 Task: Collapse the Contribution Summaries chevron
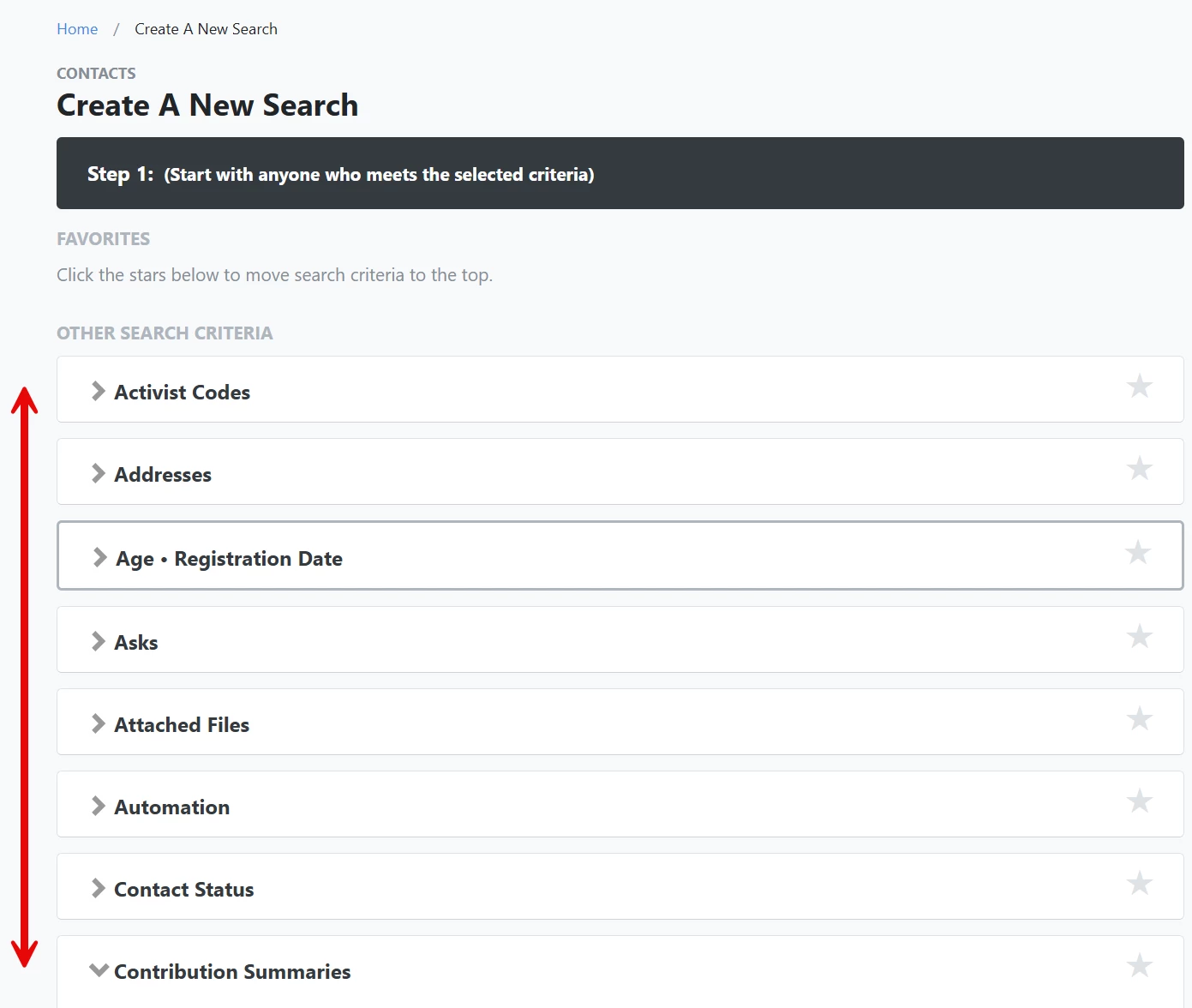coord(99,970)
